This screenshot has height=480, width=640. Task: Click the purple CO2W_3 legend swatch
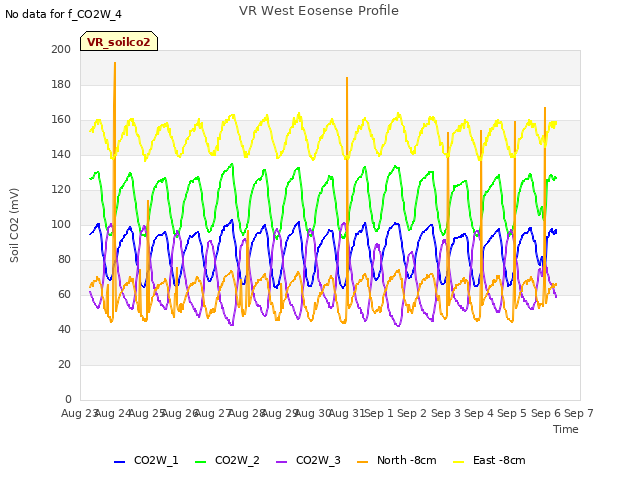coord(282,462)
